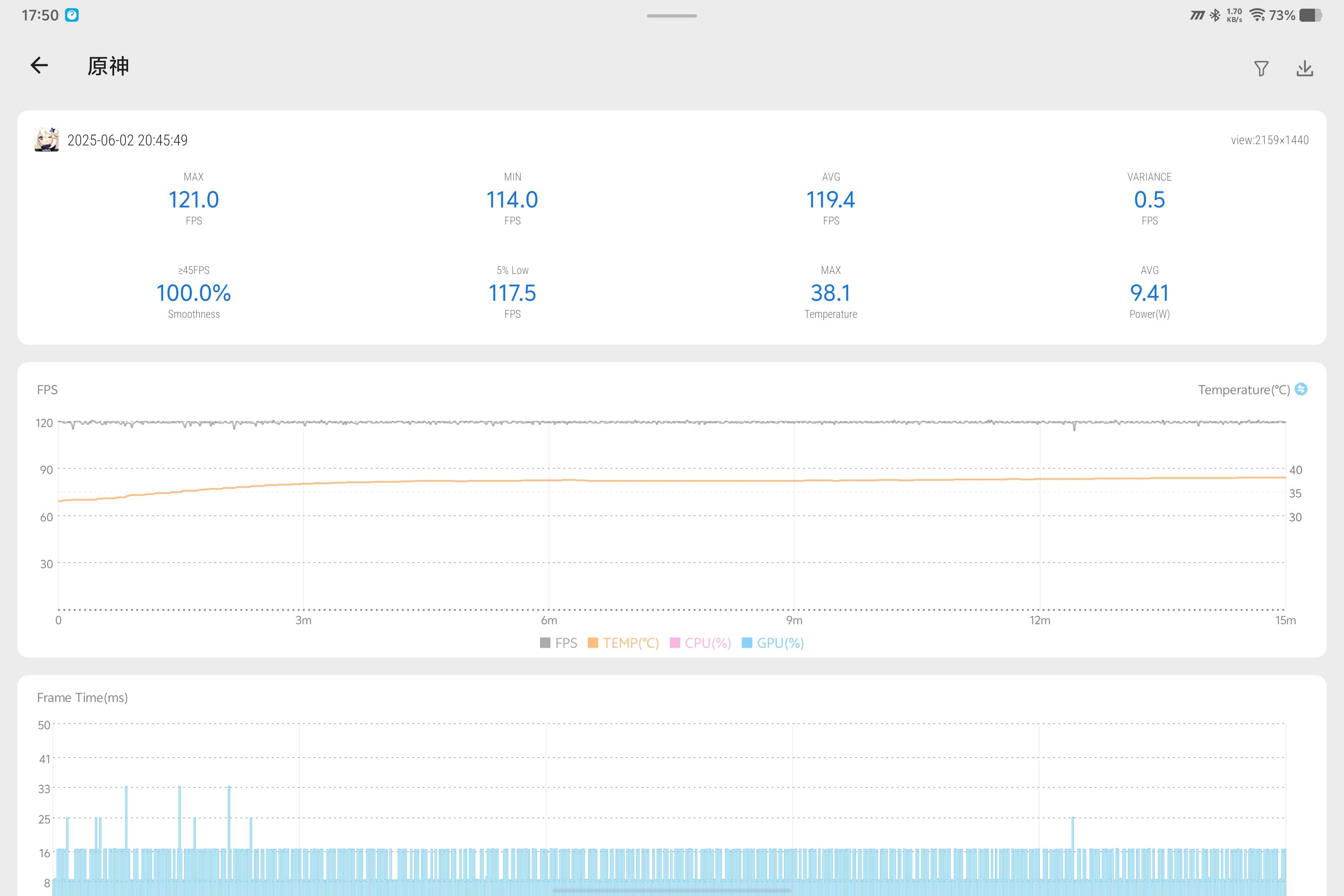Switch the chart's right axis with the blue swap icon
1344x896 pixels.
(x=1301, y=389)
